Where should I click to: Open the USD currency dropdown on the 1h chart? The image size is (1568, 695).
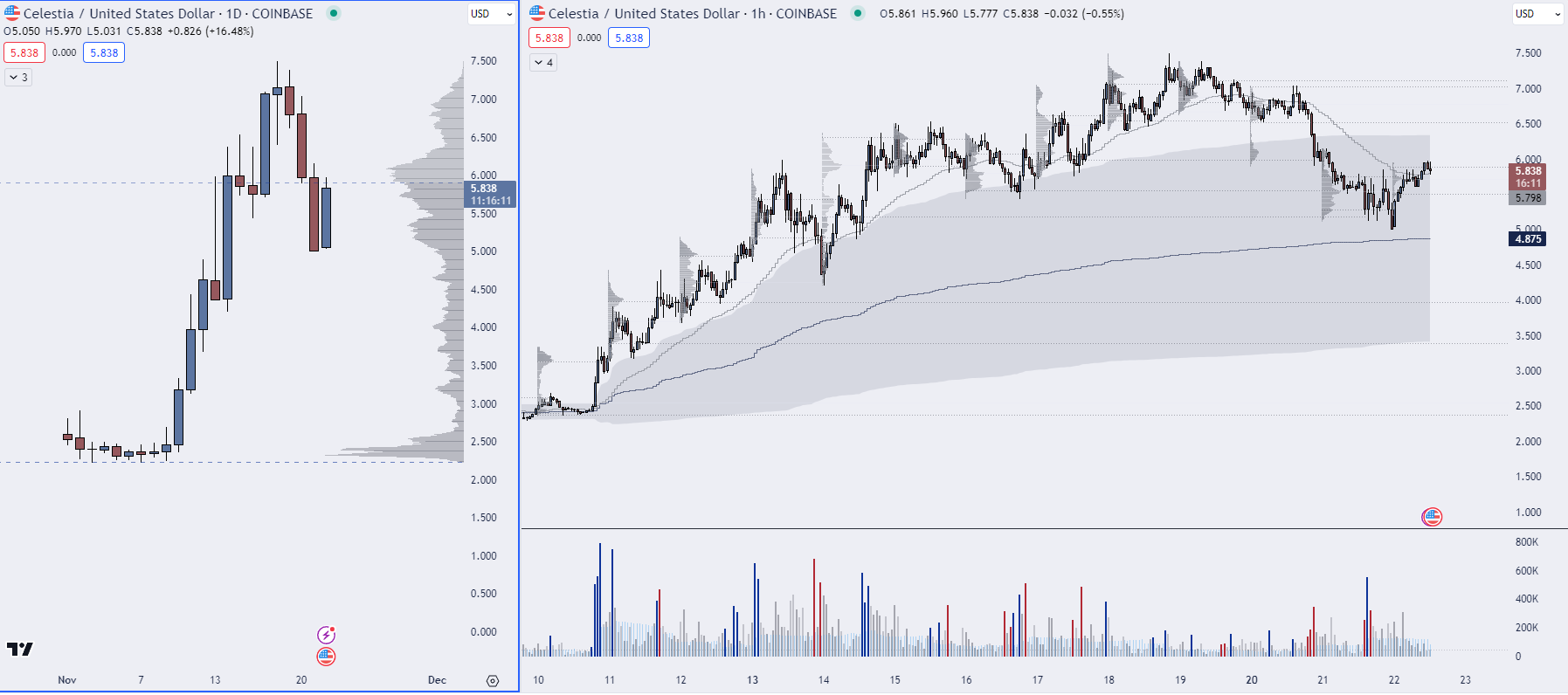pyautogui.click(x=1537, y=13)
